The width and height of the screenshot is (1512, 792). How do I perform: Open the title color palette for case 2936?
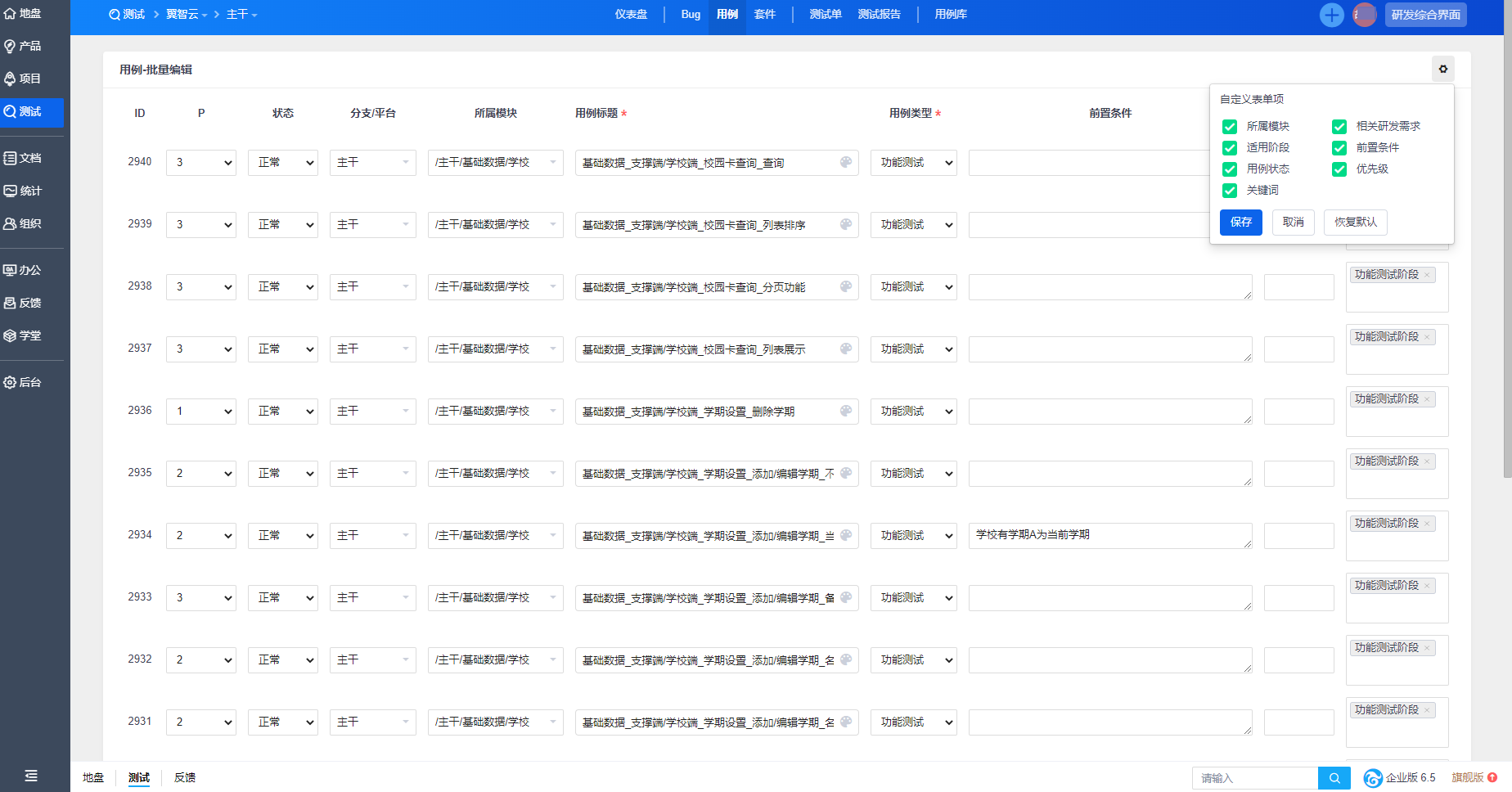pos(846,411)
